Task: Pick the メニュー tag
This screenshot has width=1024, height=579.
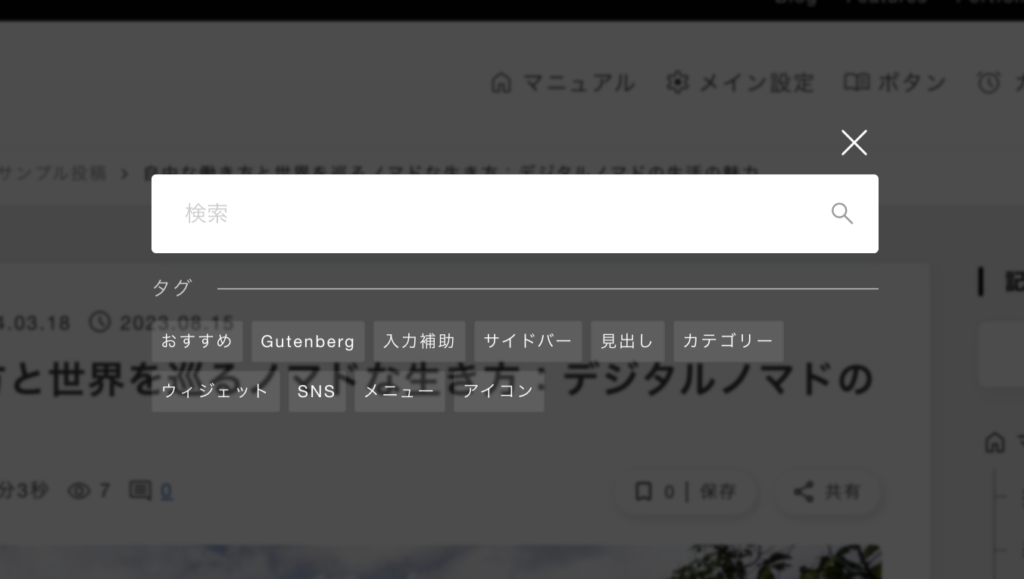Action: [400, 391]
